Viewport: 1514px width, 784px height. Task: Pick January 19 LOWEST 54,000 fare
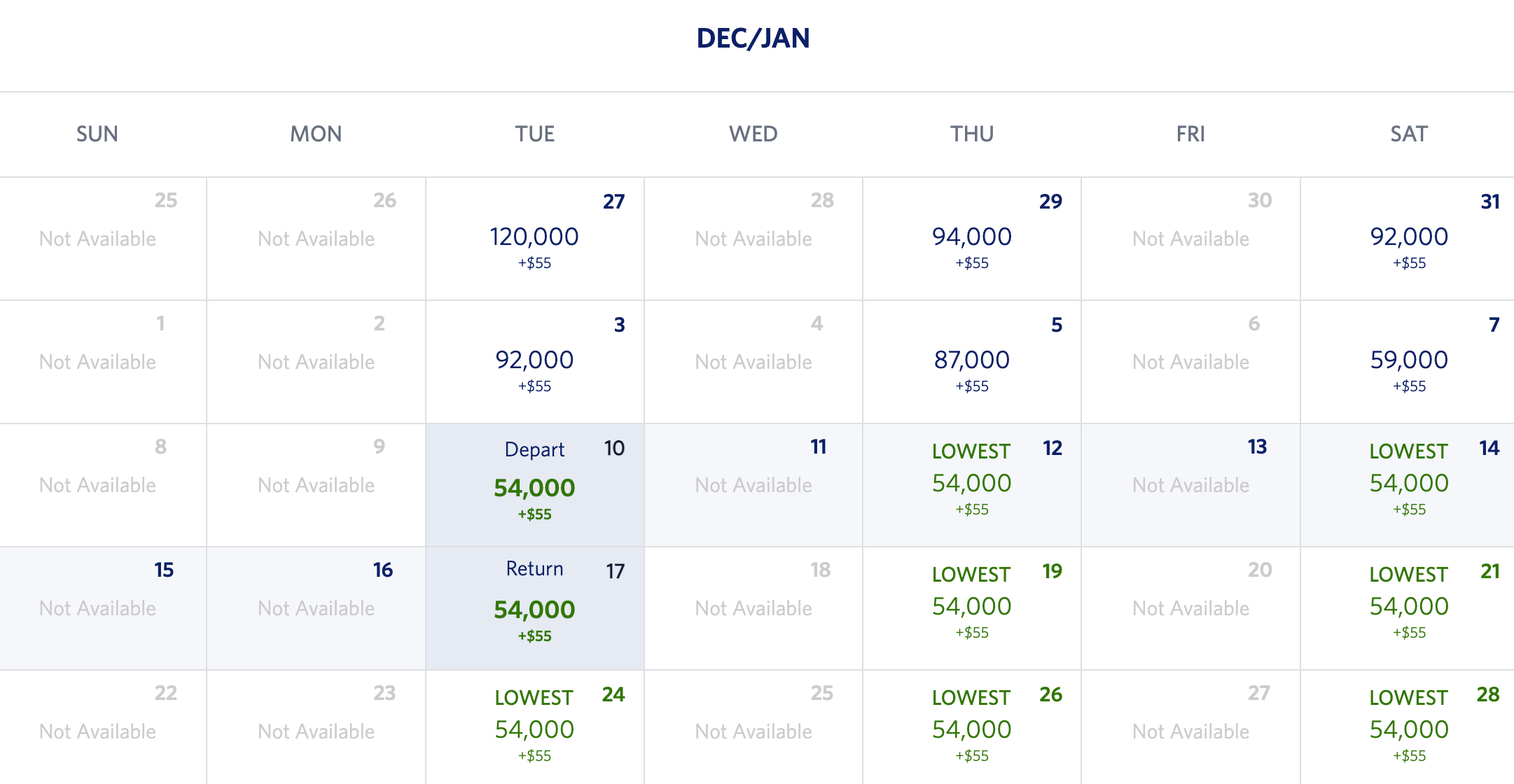pos(972,606)
